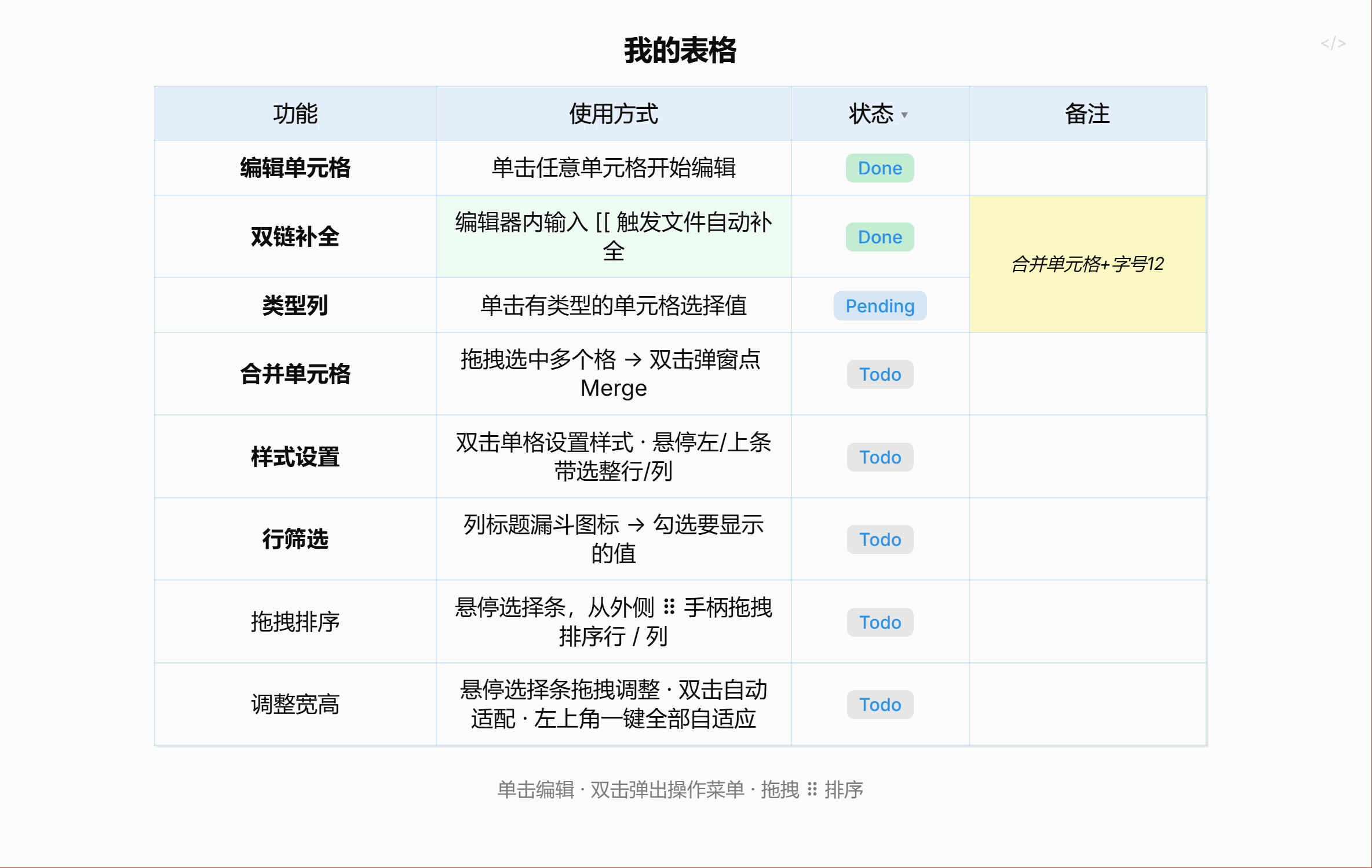Open the Pending status tag
The width and height of the screenshot is (1372, 868).
(x=880, y=305)
